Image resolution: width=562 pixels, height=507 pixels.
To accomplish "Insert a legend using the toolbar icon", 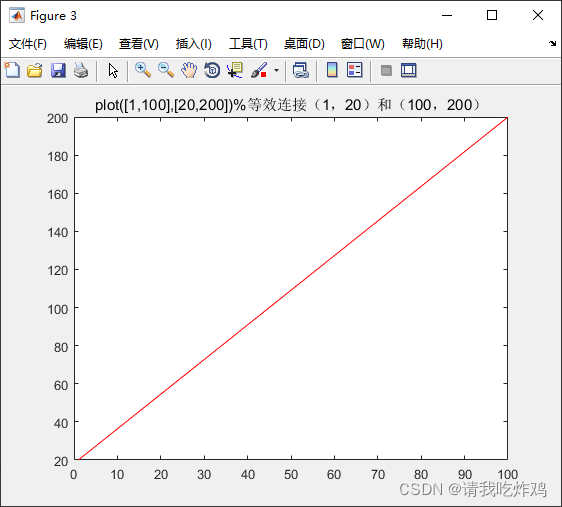I will point(355,70).
